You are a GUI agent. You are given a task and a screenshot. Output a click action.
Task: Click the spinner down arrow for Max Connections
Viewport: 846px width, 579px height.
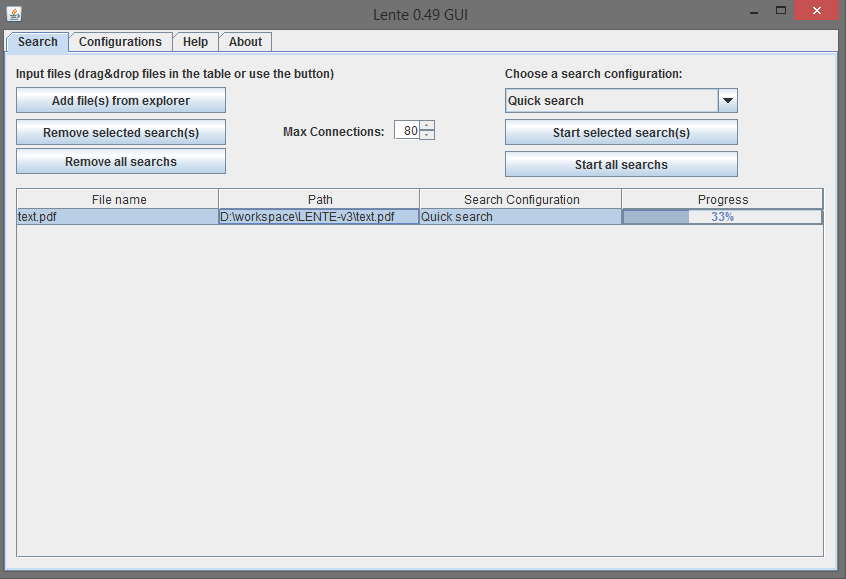pos(428,133)
